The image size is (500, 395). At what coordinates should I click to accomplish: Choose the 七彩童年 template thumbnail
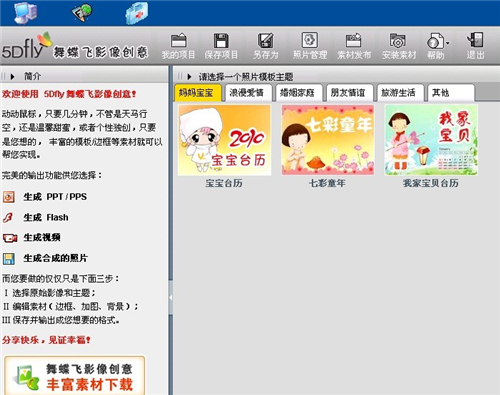[x=328, y=140]
